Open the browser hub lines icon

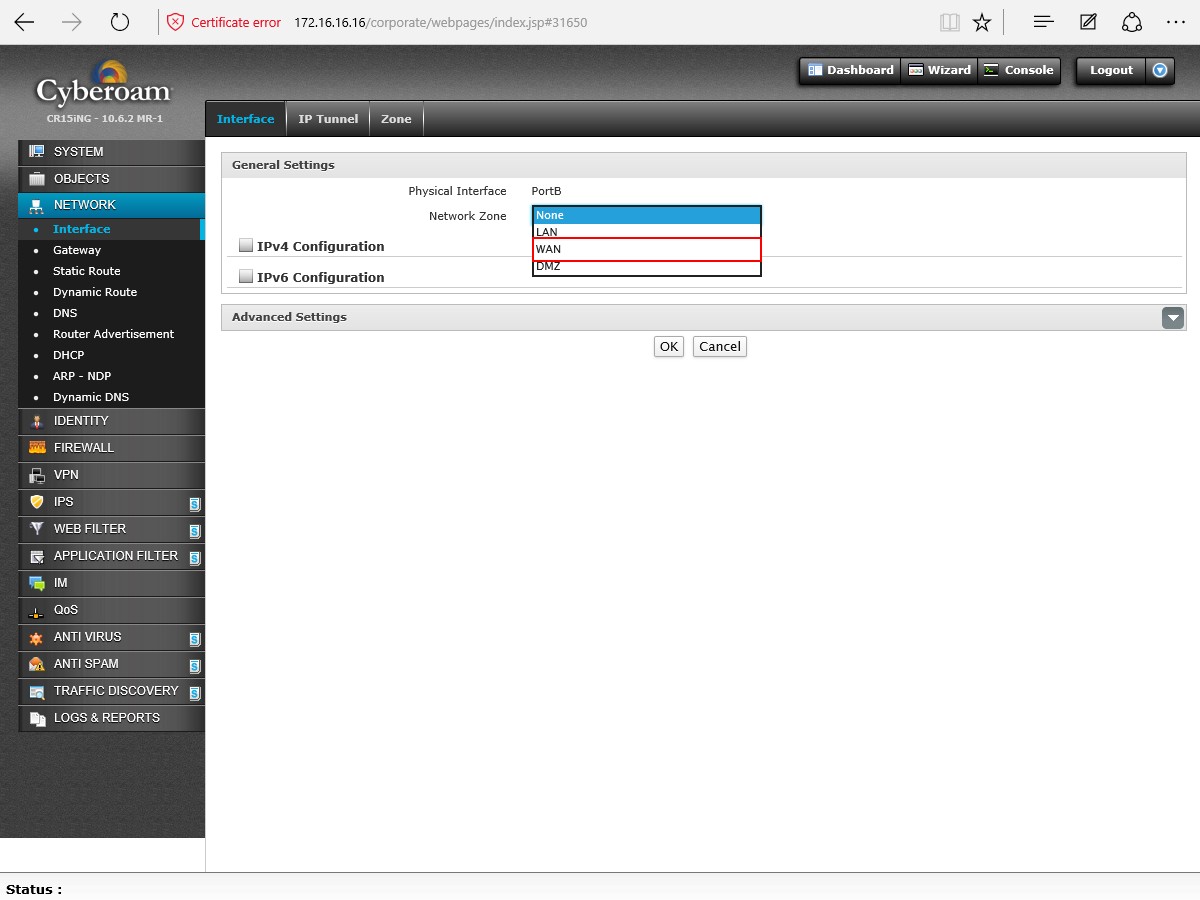point(1043,22)
